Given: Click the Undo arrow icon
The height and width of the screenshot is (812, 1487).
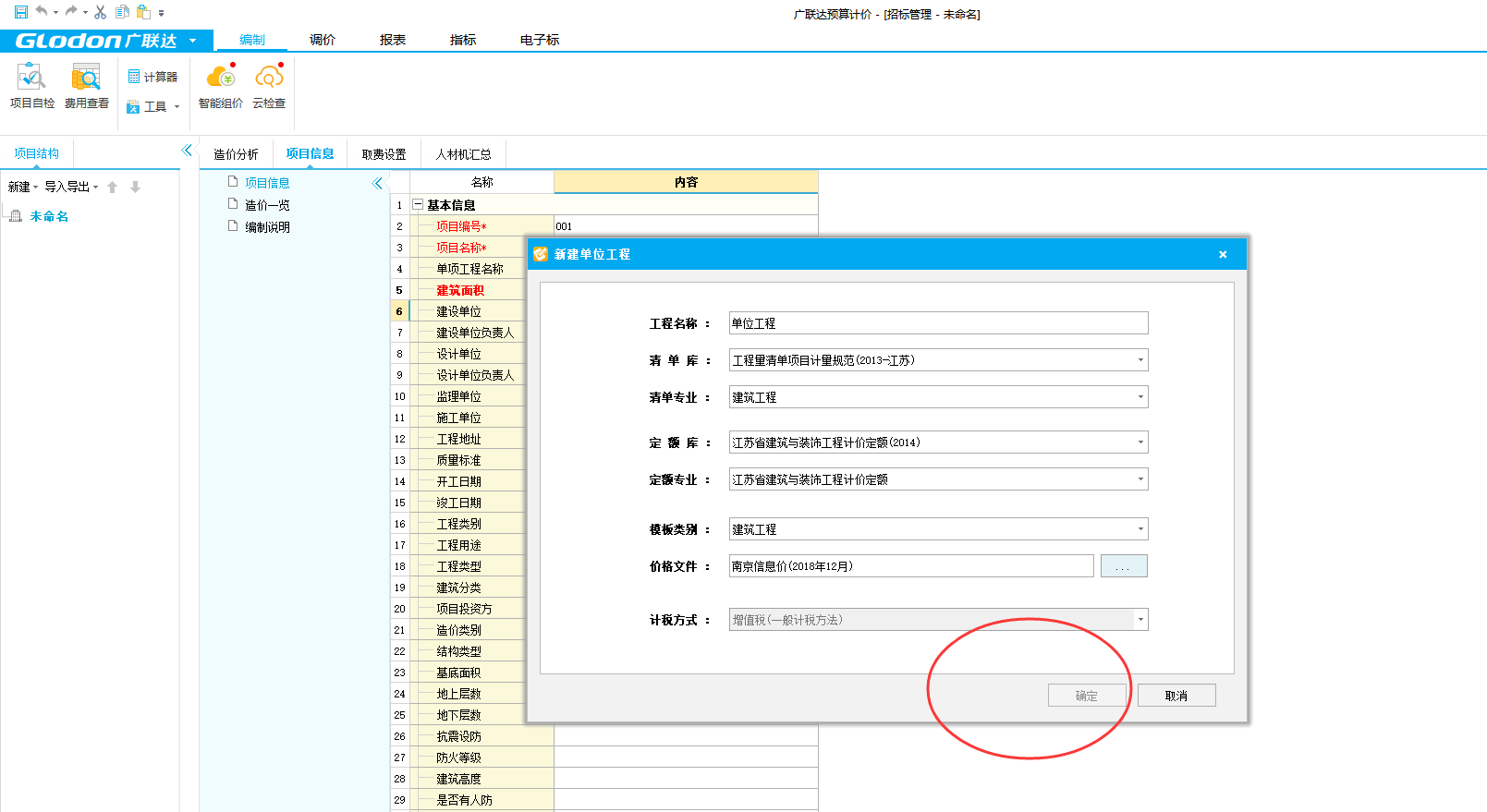Looking at the screenshot, I should pos(42,12).
